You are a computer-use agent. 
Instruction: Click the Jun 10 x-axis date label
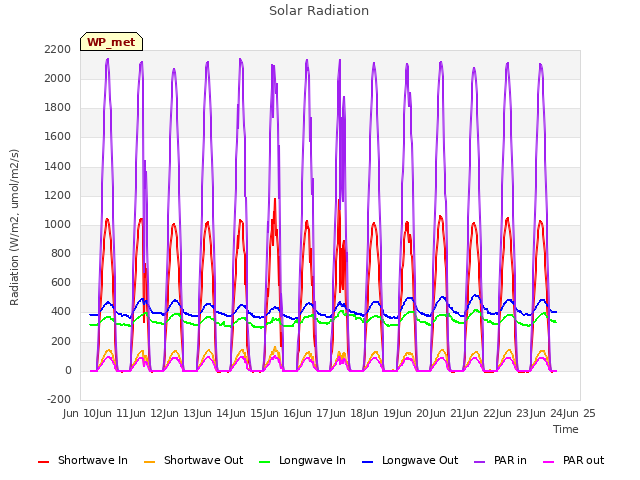coord(80,413)
